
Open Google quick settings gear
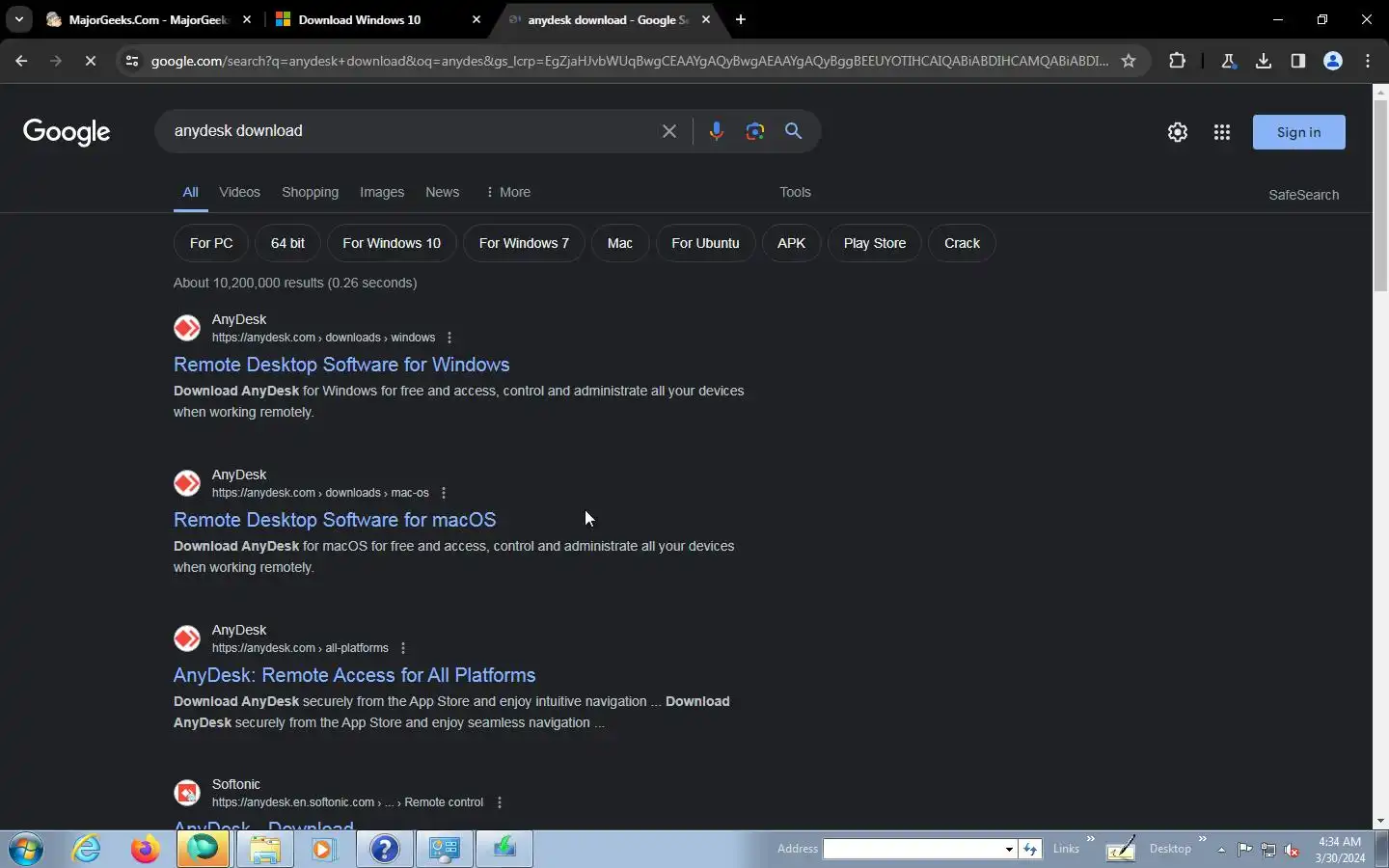[1178, 132]
